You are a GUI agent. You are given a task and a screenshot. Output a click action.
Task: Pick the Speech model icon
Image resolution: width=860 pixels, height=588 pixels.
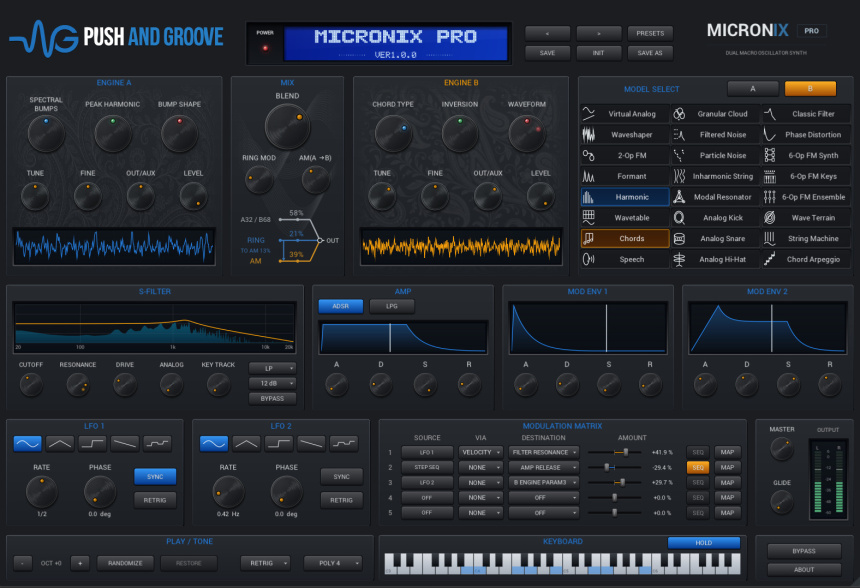589,259
